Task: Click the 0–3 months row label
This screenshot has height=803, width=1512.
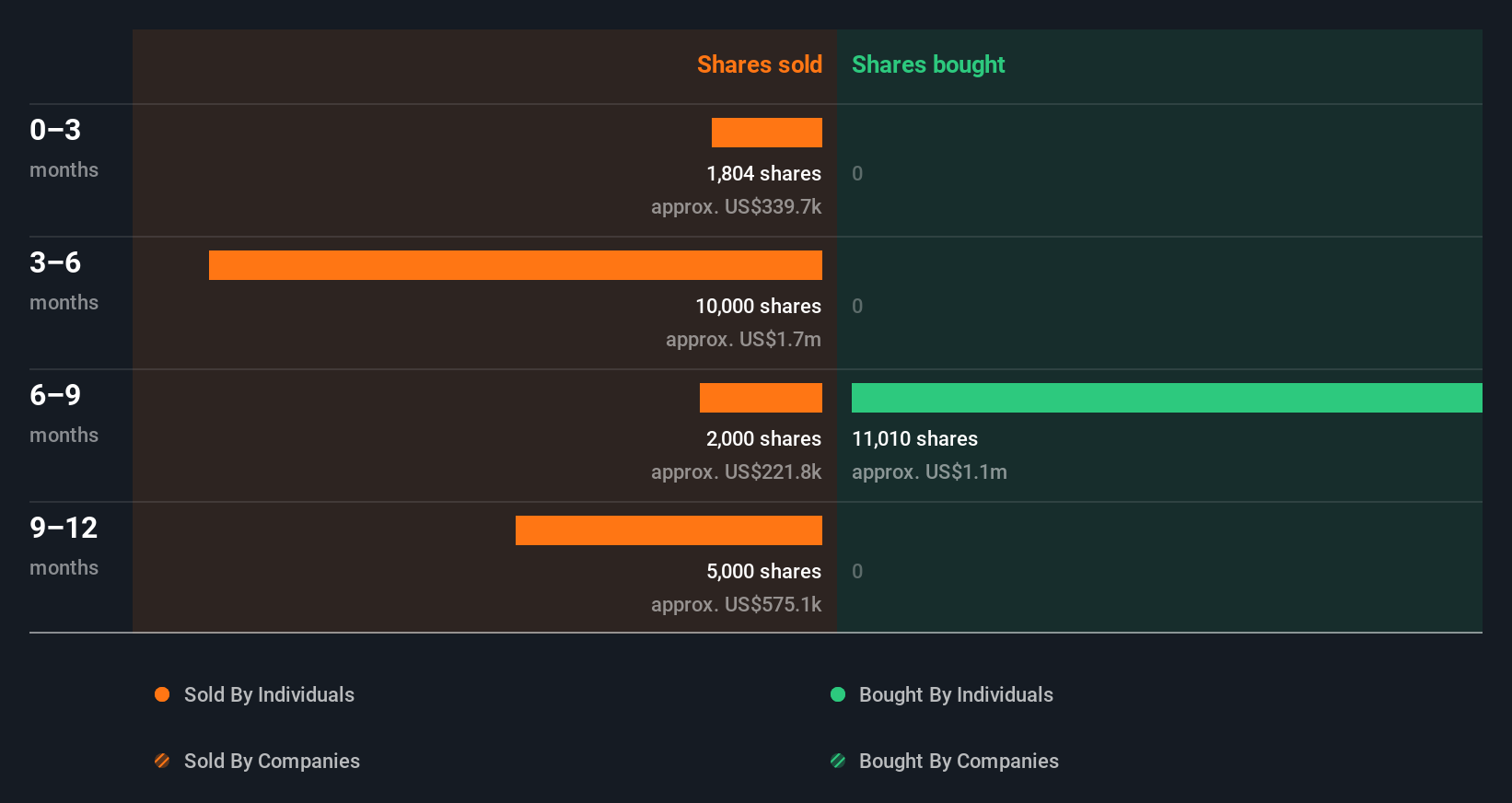Action: [x=64, y=147]
